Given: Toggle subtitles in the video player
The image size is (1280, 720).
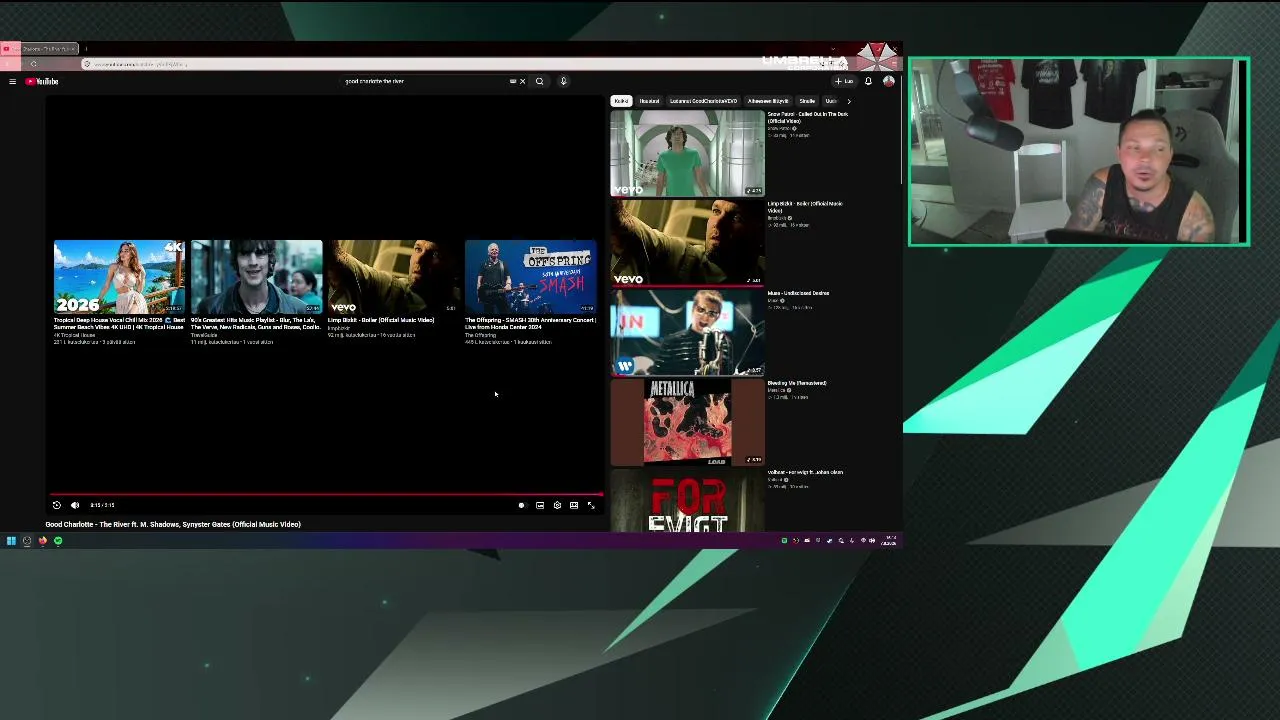Looking at the screenshot, I should tap(540, 505).
